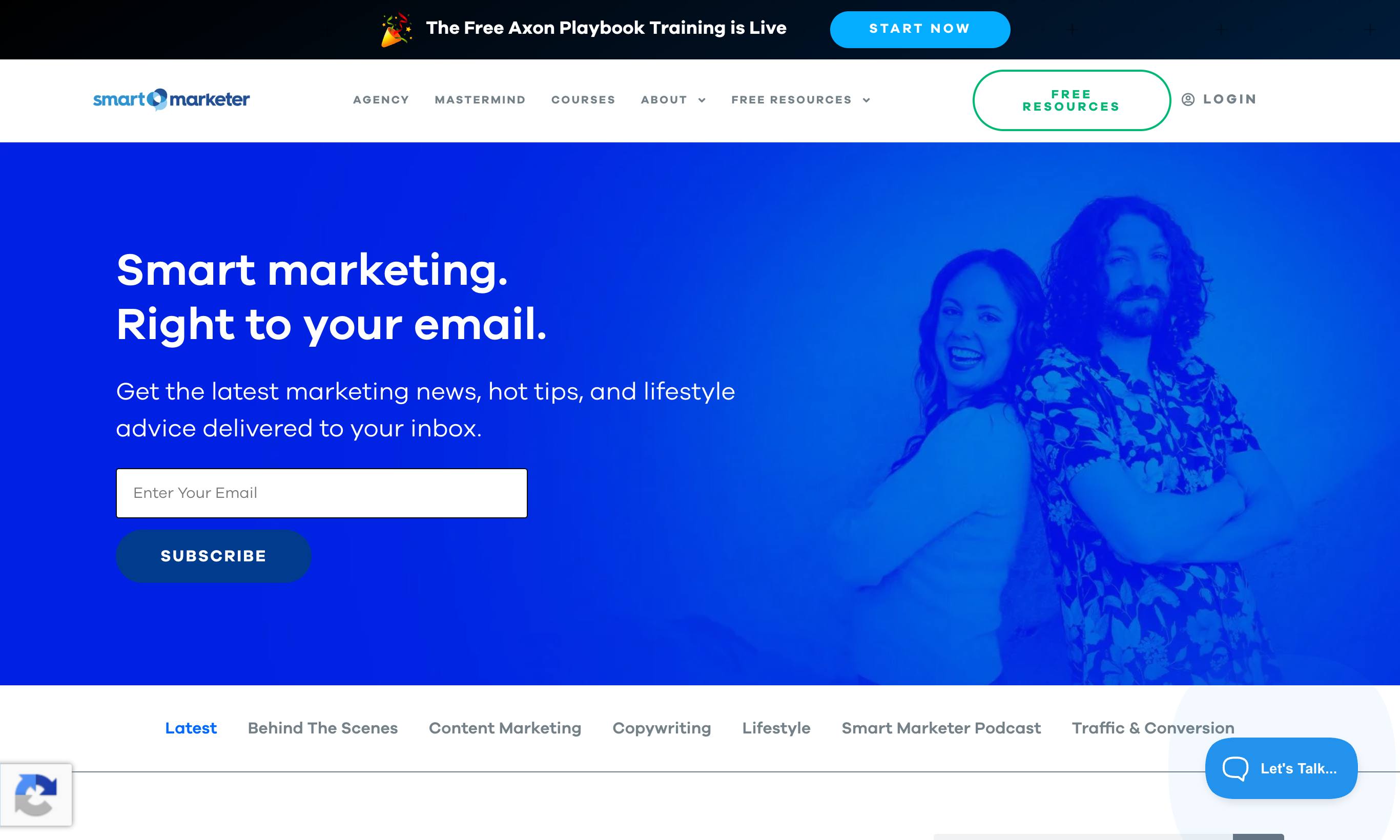Click the party popper icon in banner
The image size is (1400, 840).
(x=397, y=29)
